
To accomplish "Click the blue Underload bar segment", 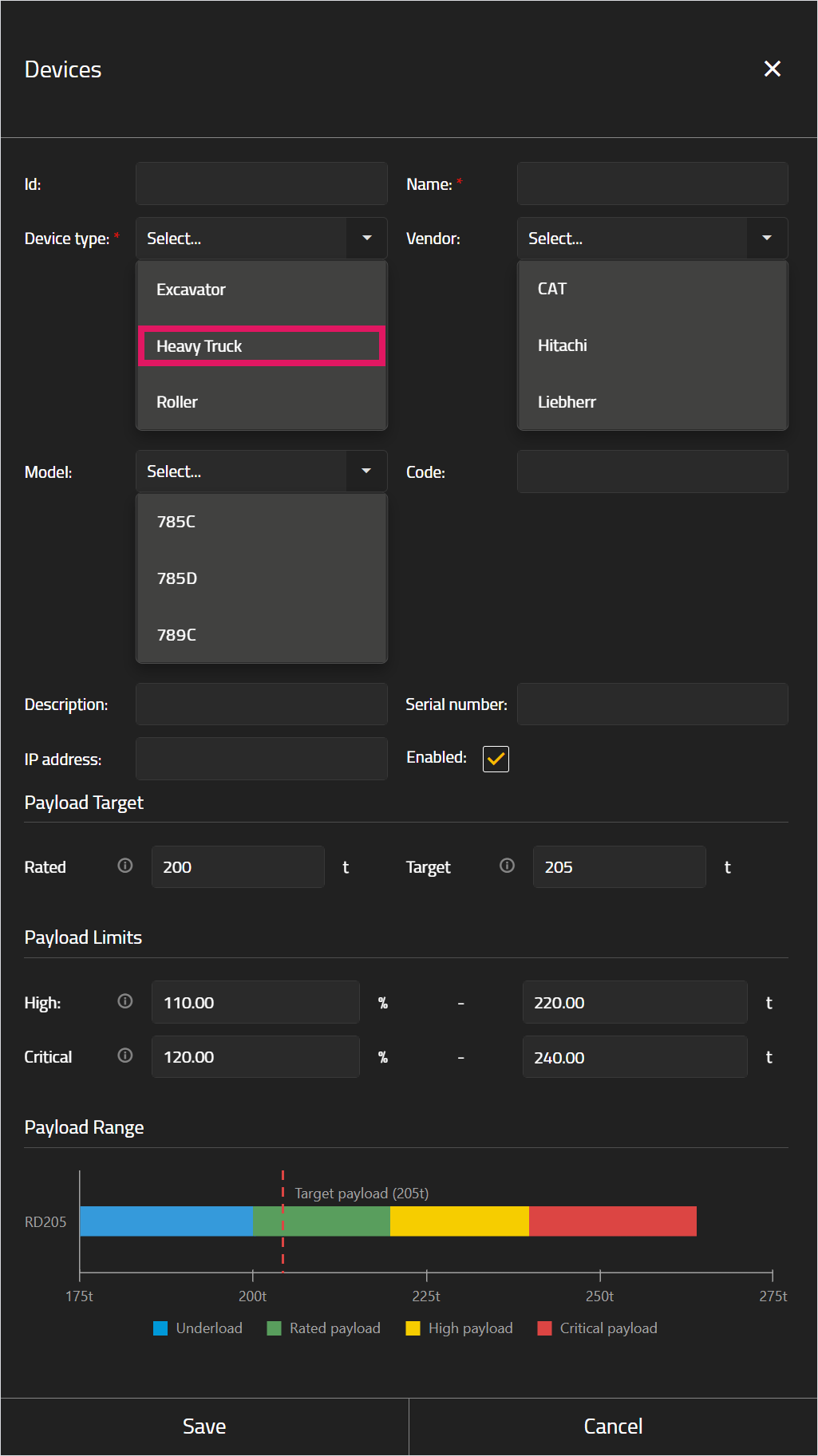I will (167, 1221).
